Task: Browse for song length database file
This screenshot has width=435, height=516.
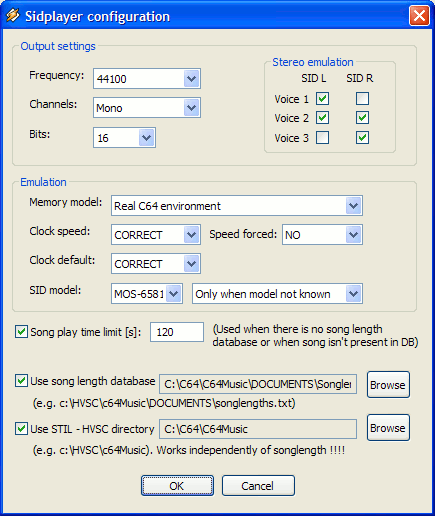Action: pos(388,385)
